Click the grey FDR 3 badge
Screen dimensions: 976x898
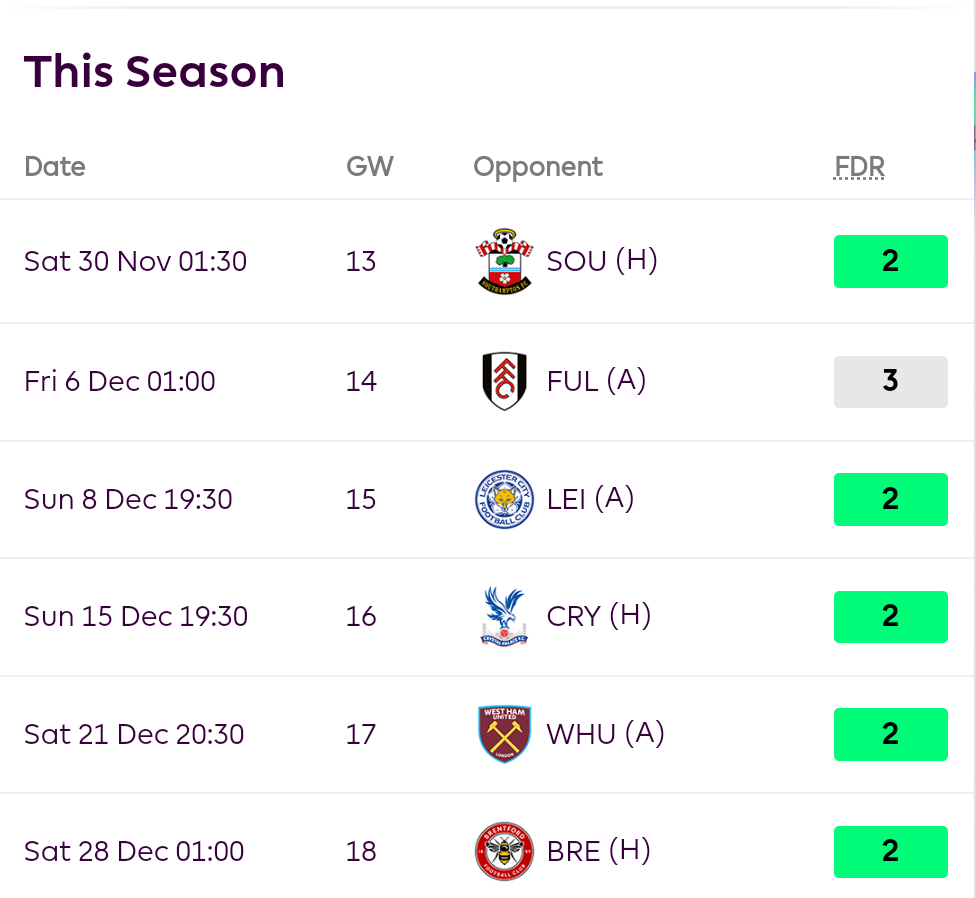point(890,381)
